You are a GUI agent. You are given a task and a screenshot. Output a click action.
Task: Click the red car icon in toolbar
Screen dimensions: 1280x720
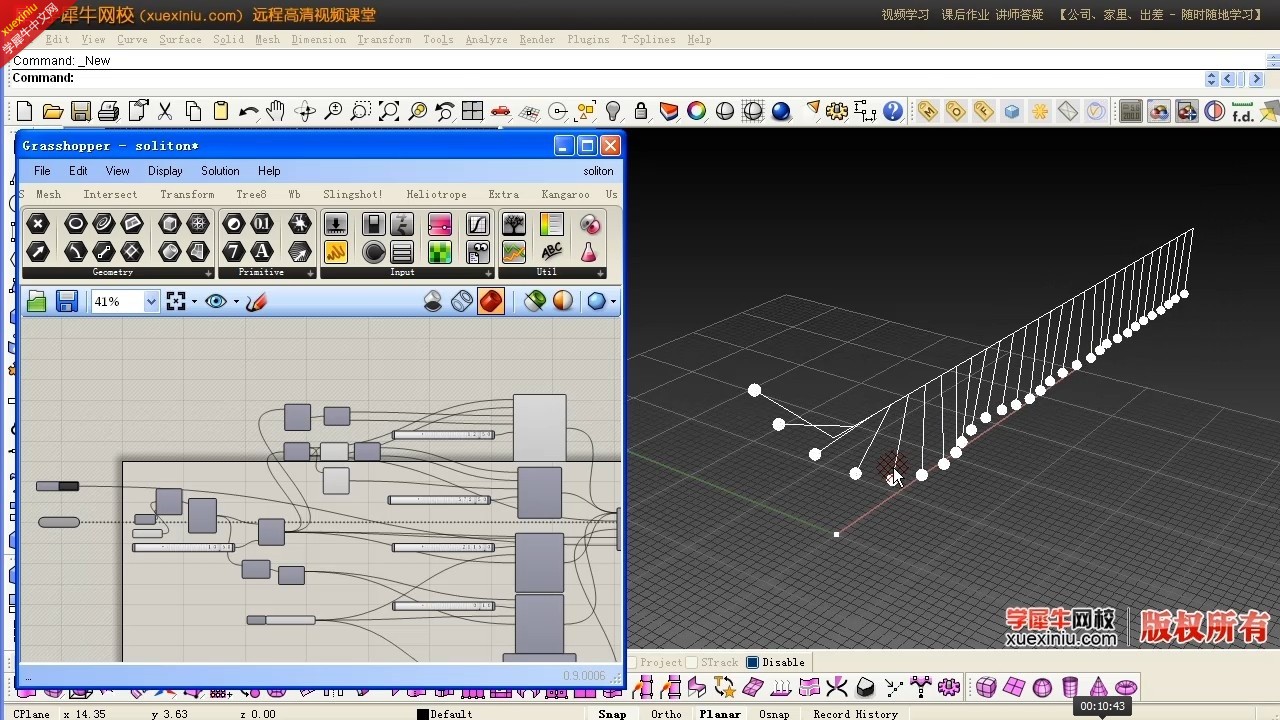click(x=501, y=111)
